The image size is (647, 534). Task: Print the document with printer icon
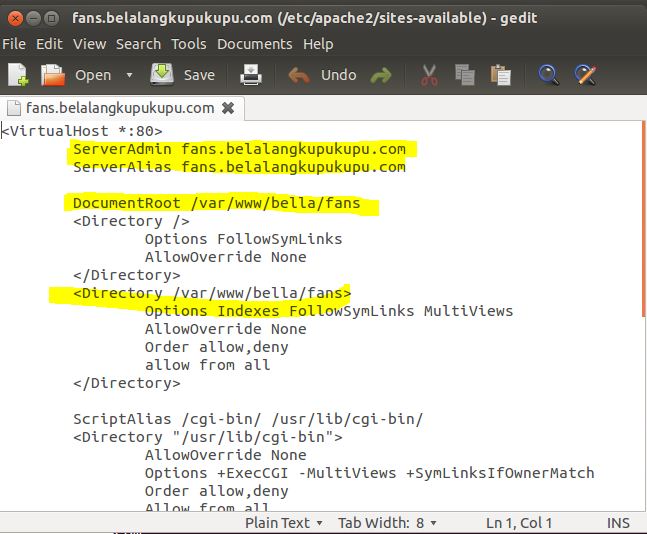251,75
